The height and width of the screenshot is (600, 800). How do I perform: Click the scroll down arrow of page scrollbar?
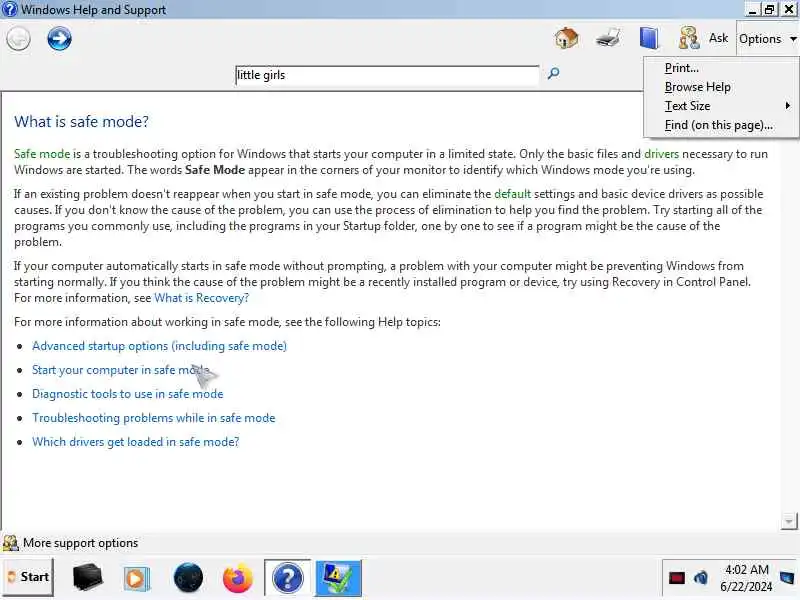pos(789,521)
